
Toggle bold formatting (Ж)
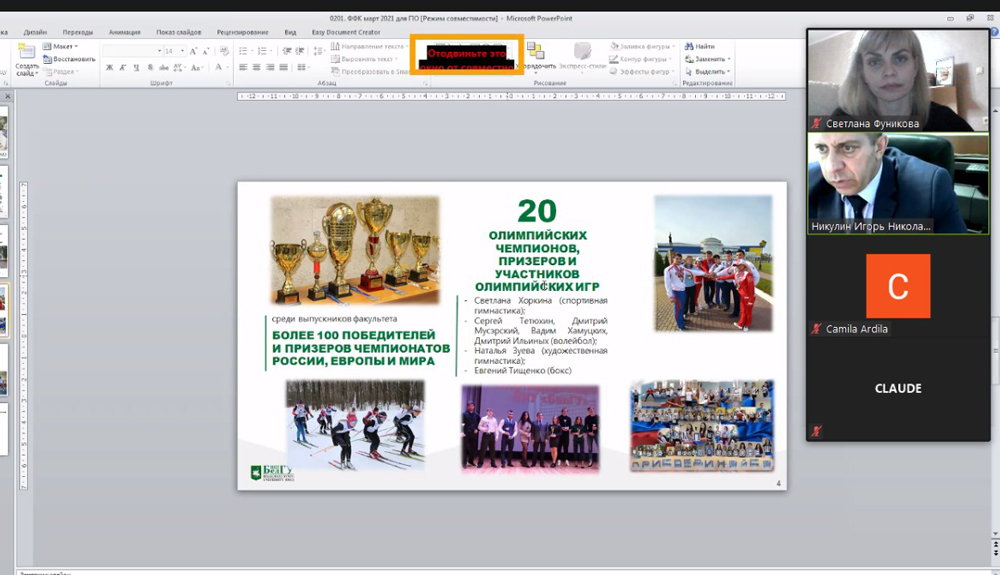(x=109, y=68)
